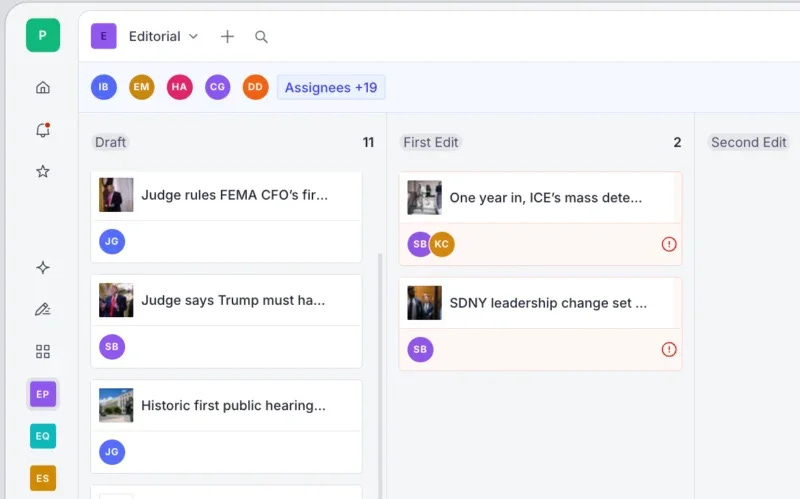This screenshot has width=800, height=499.
Task: Click SB avatar on SDNY leadership card
Action: [x=420, y=350]
